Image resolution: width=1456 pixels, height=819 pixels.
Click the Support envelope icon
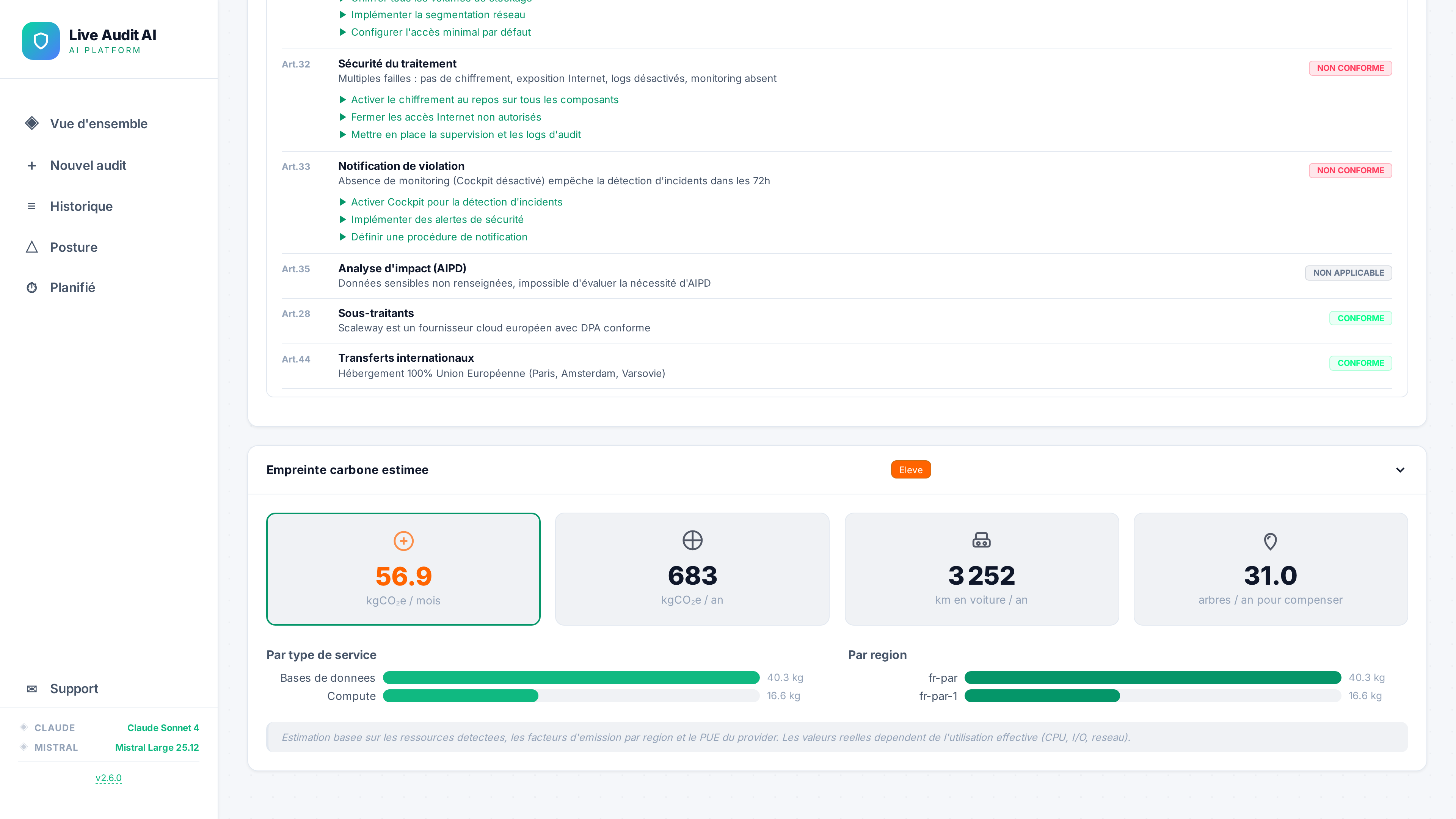[x=31, y=689]
